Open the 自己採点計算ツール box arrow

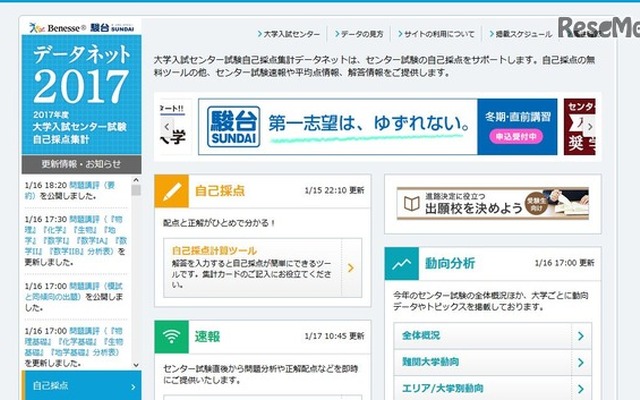(x=351, y=268)
